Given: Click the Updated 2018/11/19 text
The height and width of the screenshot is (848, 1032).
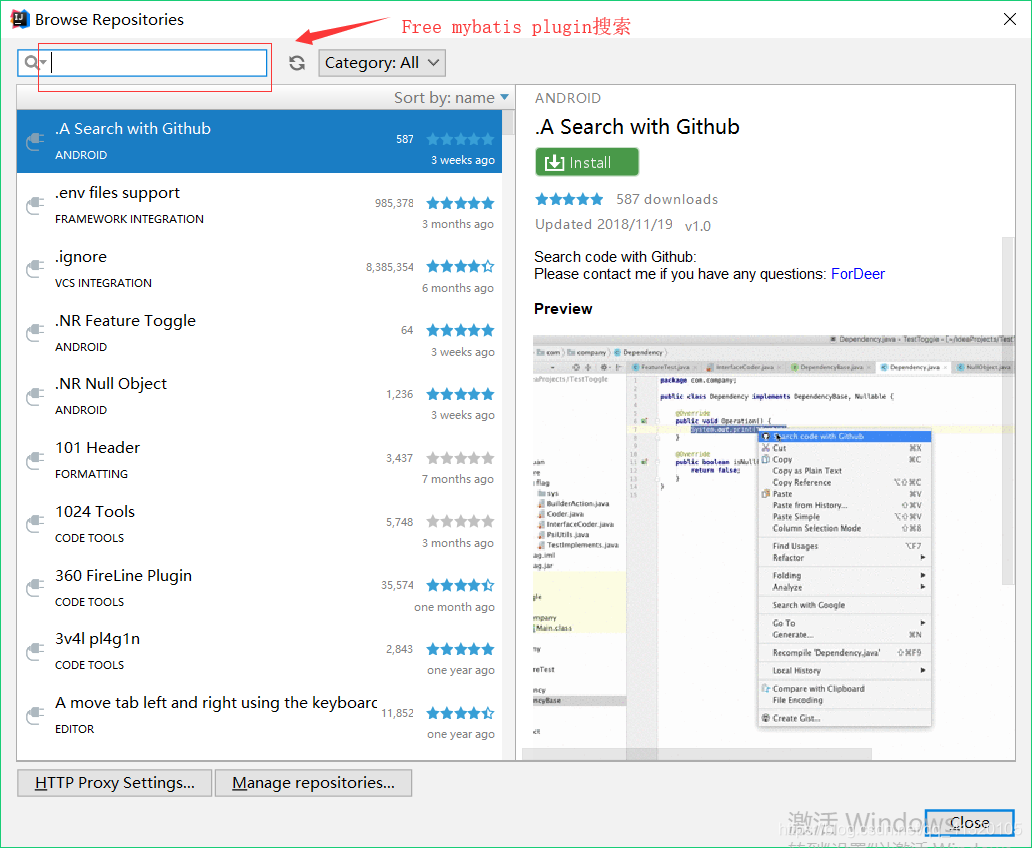Looking at the screenshot, I should click(604, 225).
